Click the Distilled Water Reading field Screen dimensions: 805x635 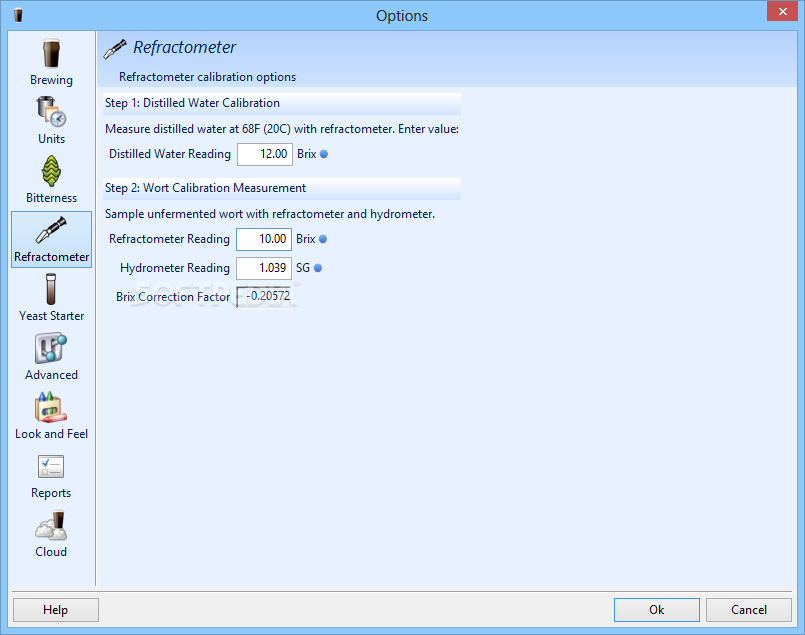point(265,155)
